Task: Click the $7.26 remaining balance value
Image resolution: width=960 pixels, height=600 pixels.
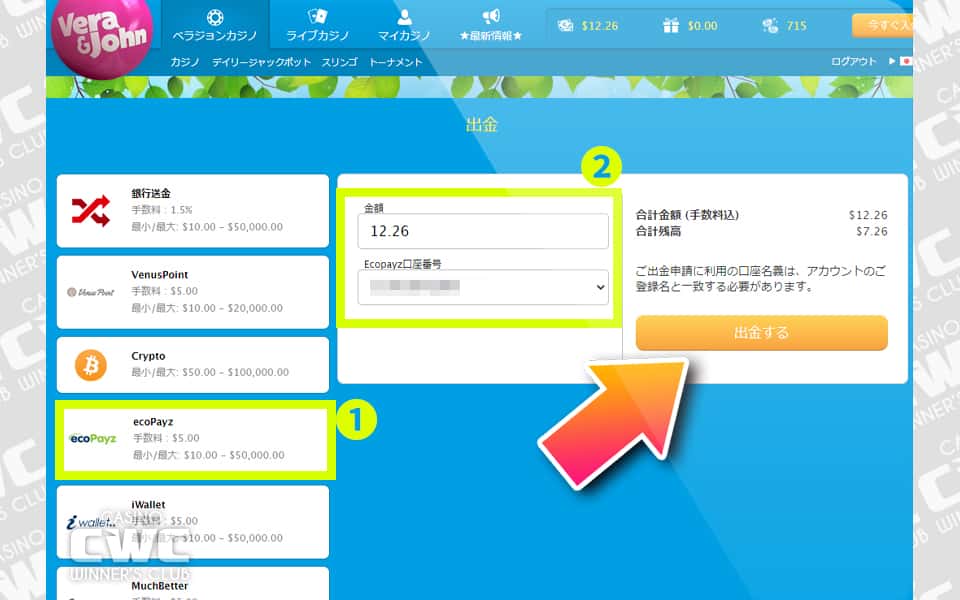Action: point(872,231)
